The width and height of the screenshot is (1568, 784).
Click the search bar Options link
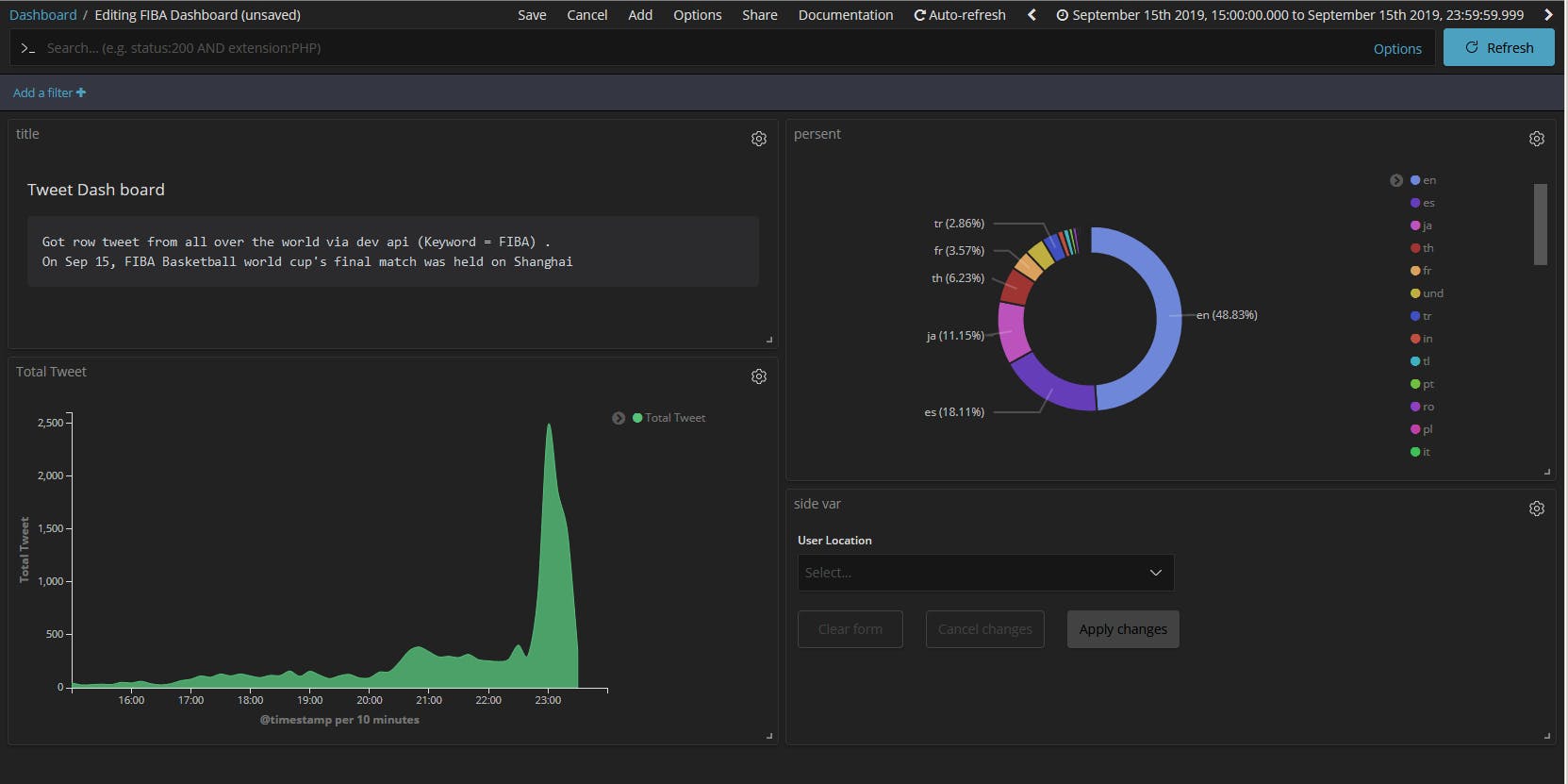(x=1397, y=49)
